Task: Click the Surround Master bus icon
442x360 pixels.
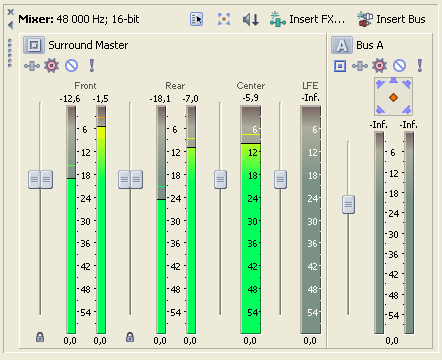Action: pos(34,45)
